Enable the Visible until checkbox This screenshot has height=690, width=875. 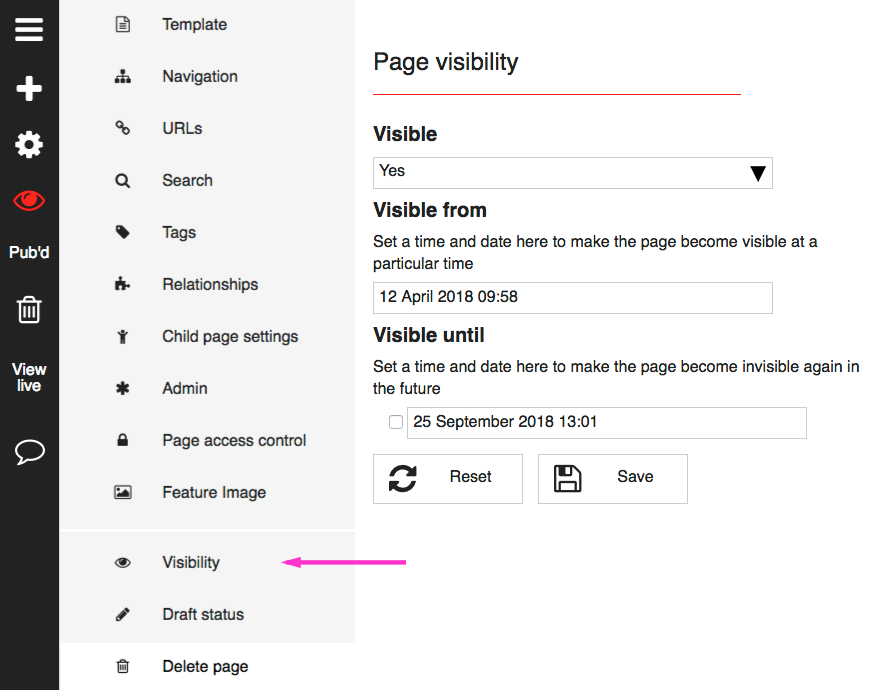(x=396, y=422)
